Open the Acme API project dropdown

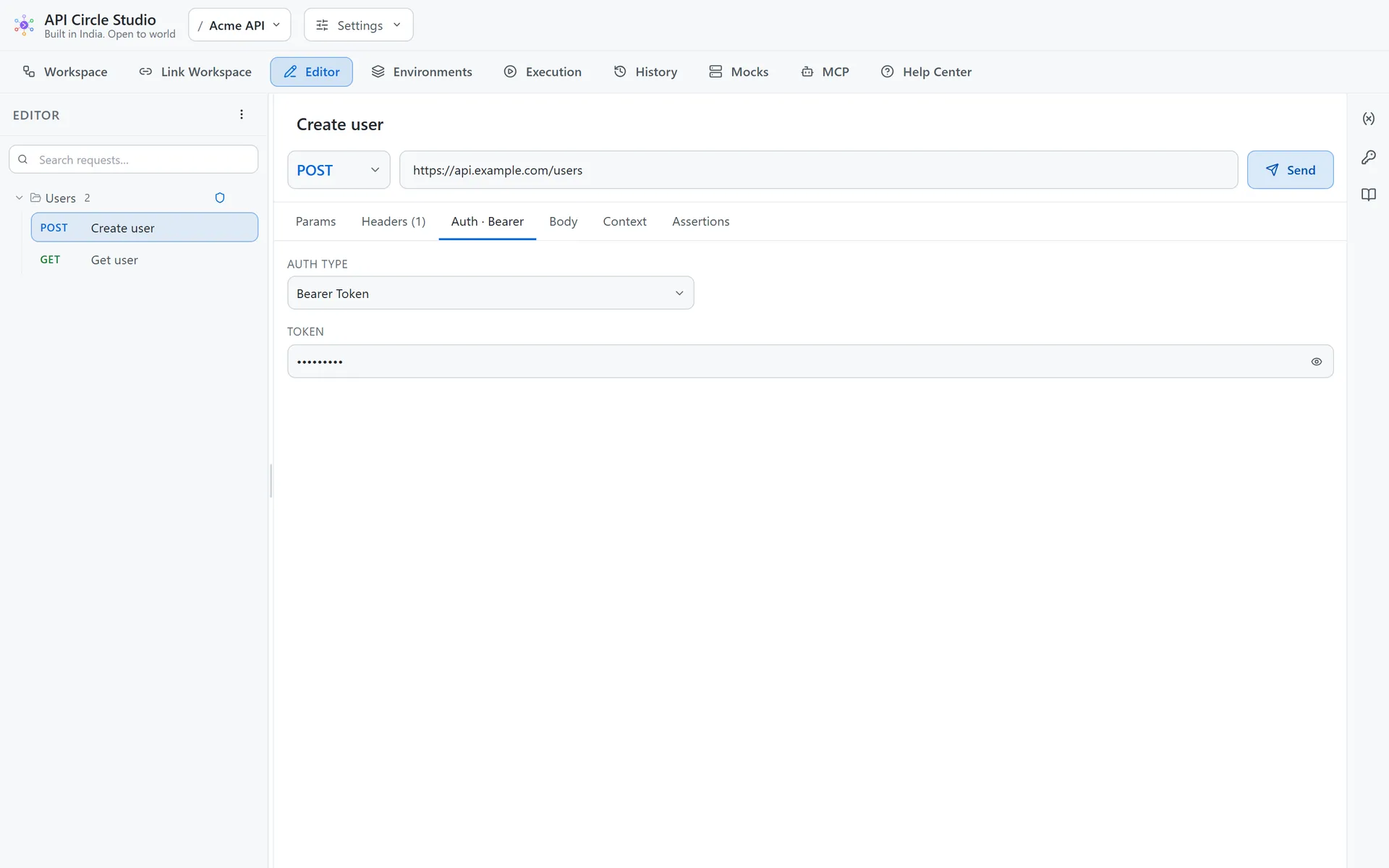pos(239,25)
